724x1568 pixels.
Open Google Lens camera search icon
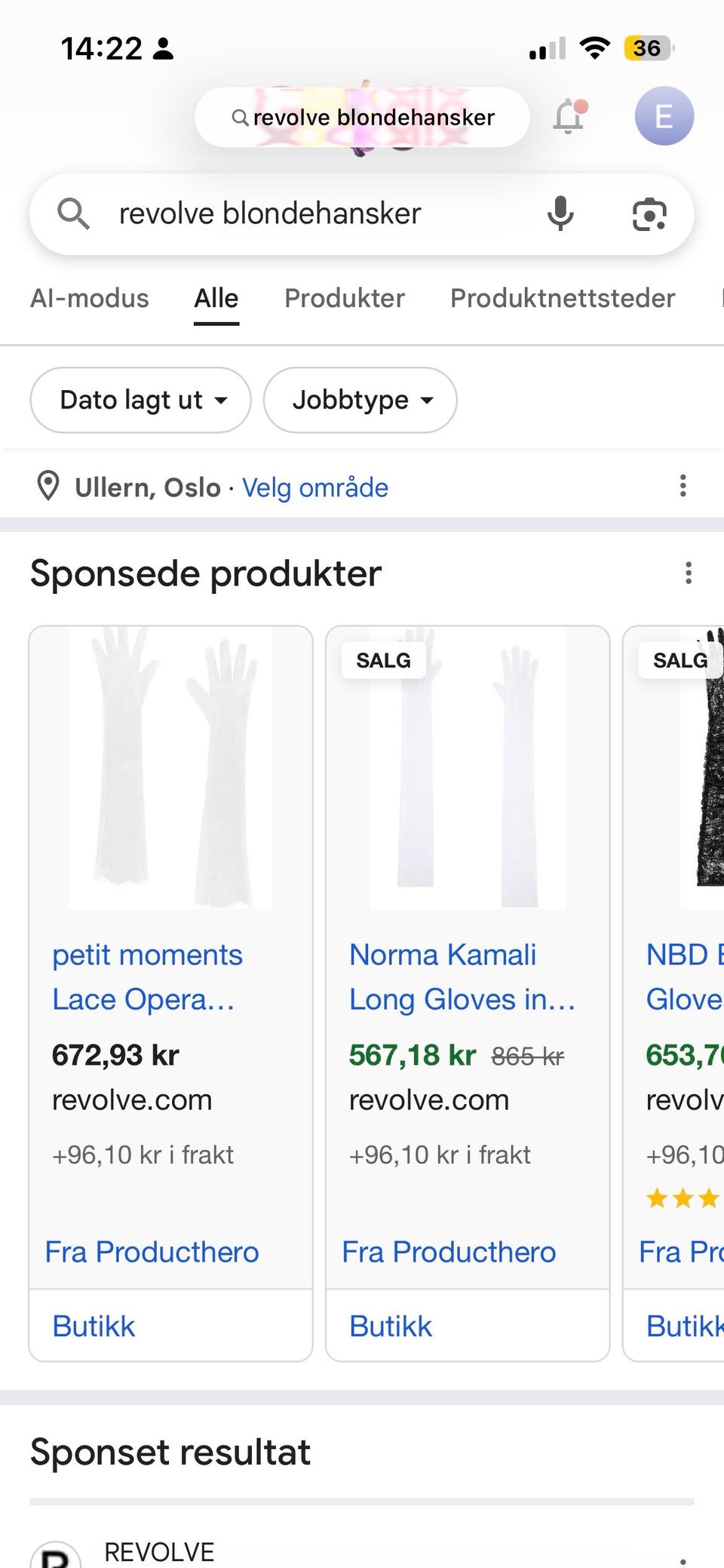649,214
